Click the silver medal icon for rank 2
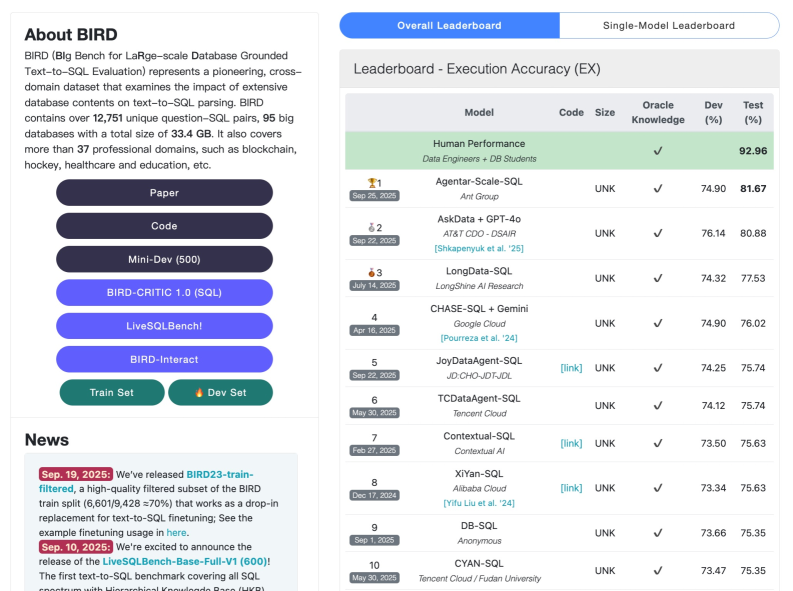Image resolution: width=793 pixels, height=591 pixels. (x=372, y=228)
